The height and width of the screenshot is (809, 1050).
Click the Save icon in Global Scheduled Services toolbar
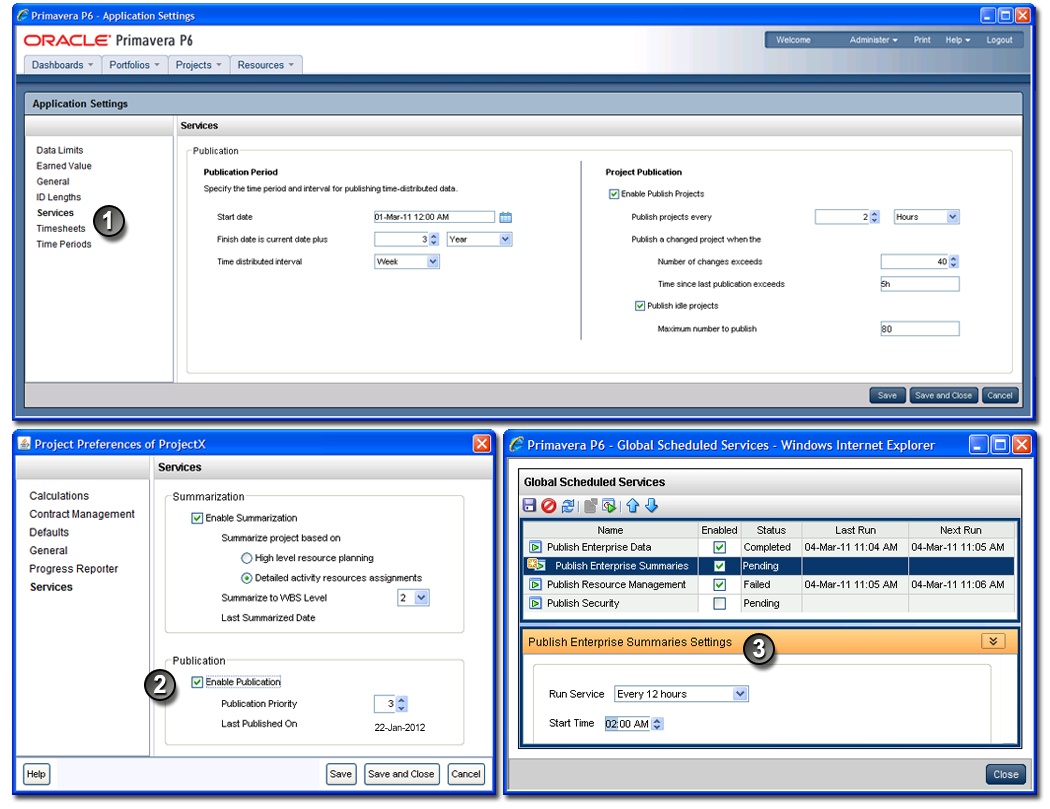tap(529, 506)
